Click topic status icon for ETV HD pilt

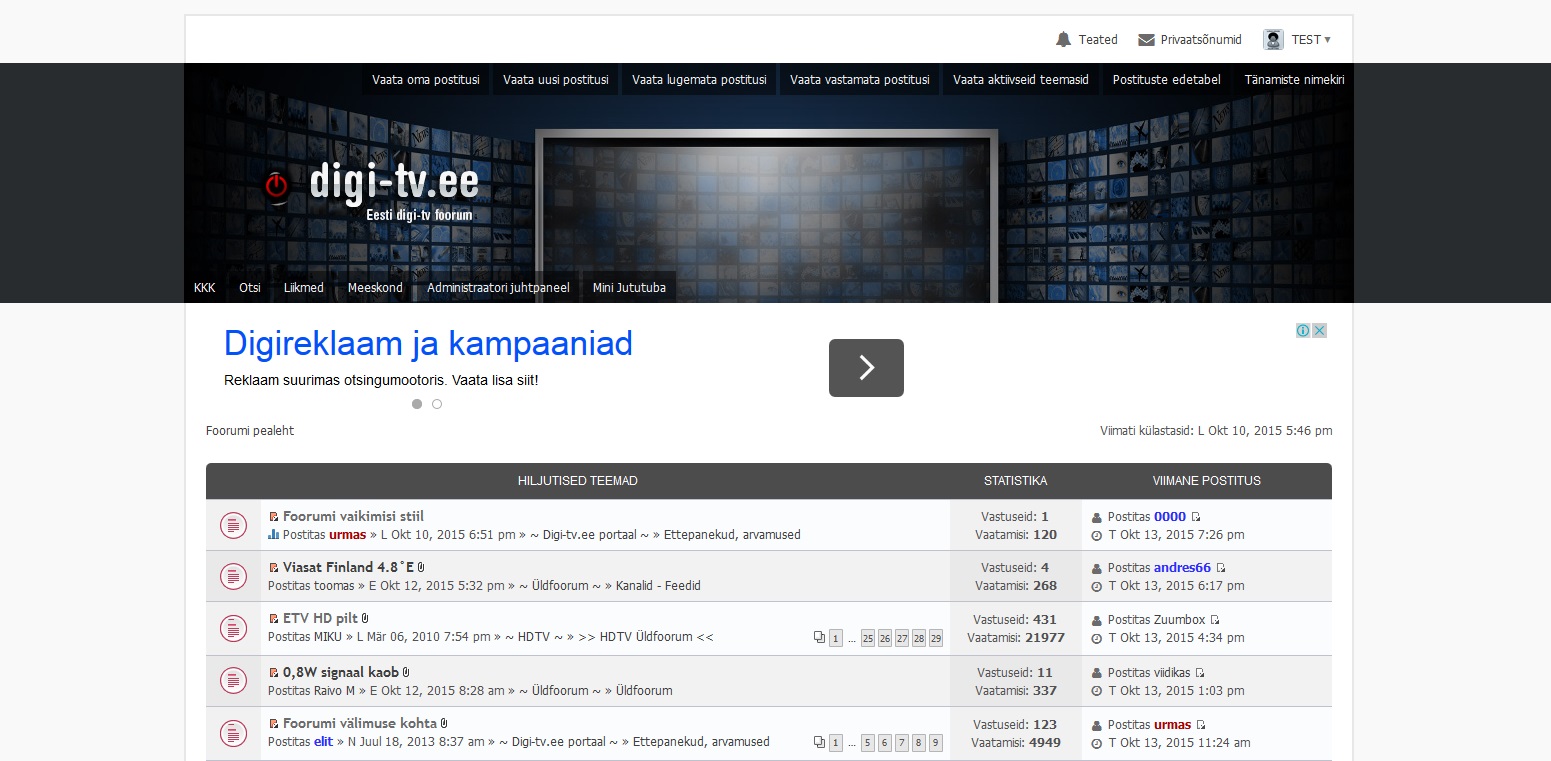233,628
